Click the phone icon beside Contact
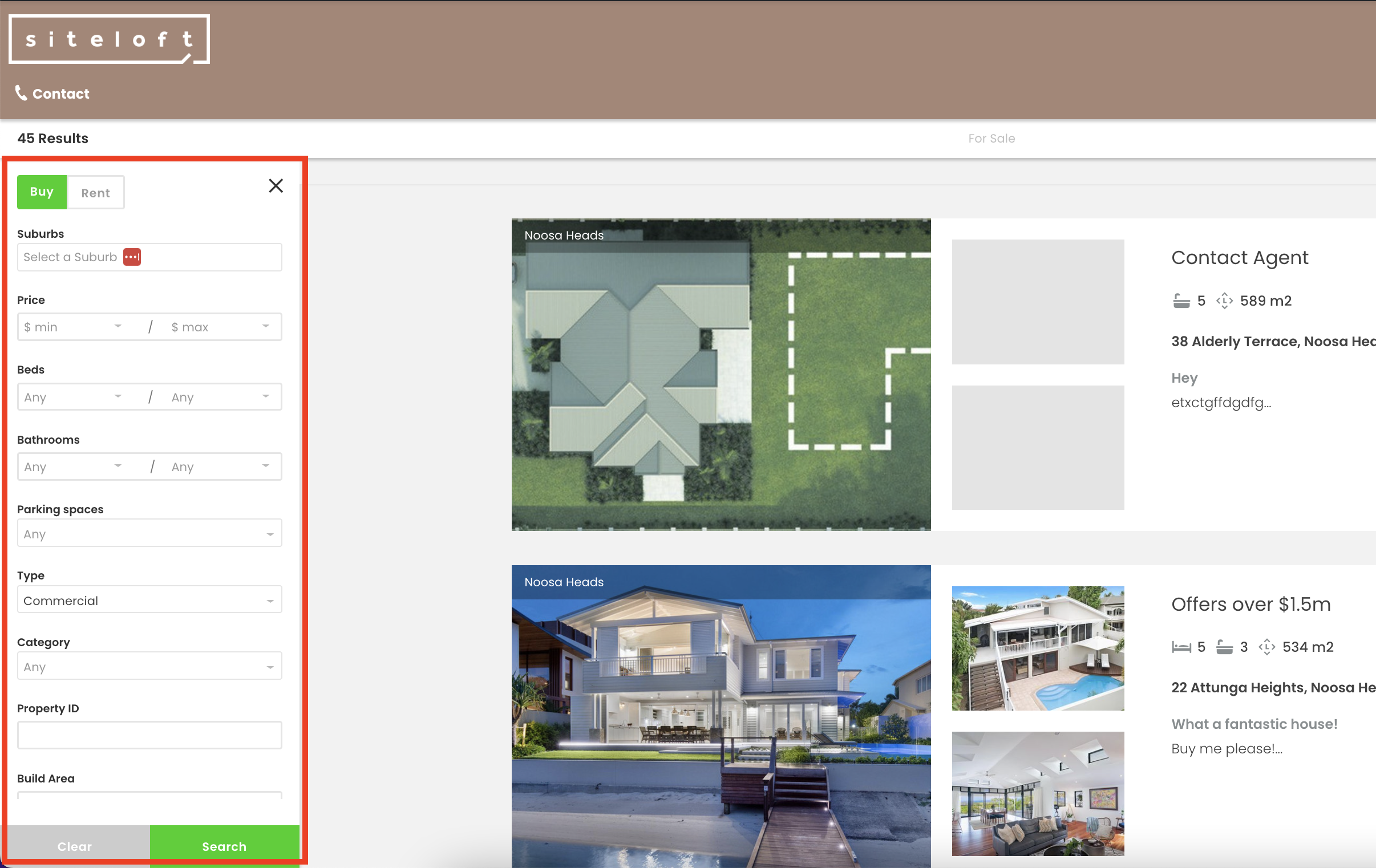This screenshot has height=868, width=1376. coord(21,92)
